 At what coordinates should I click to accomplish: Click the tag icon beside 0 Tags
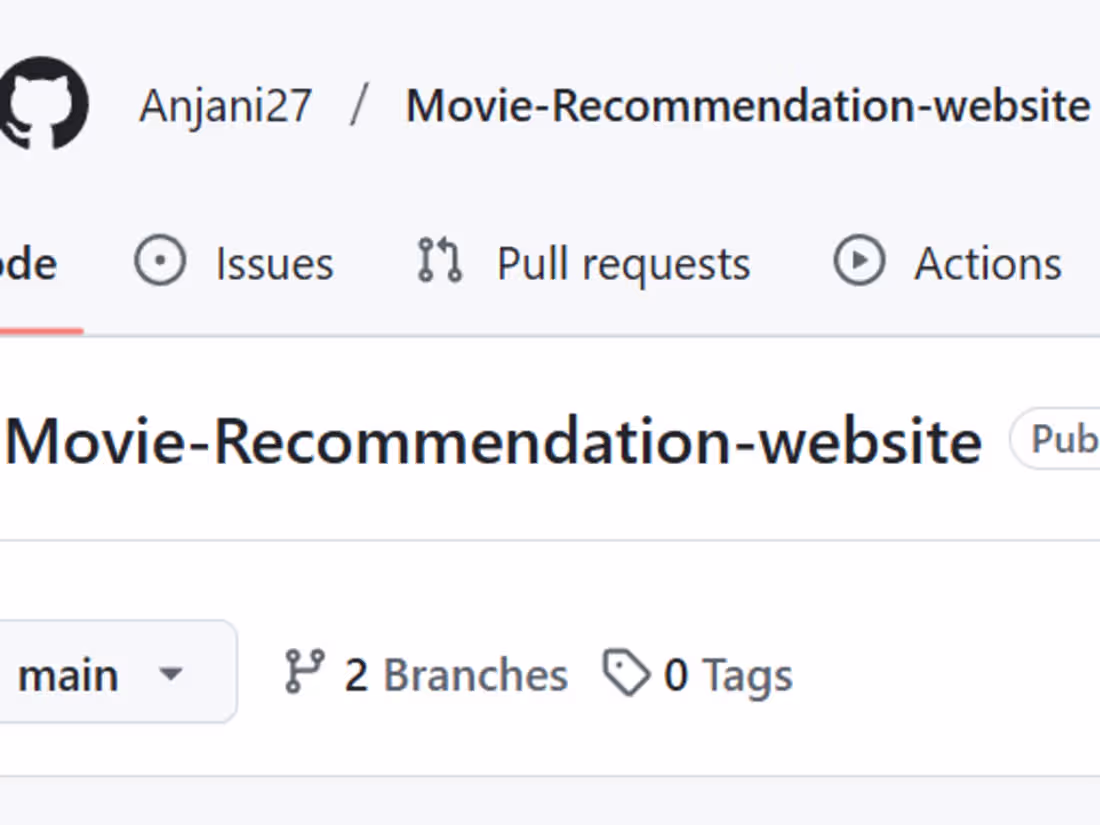coord(627,671)
